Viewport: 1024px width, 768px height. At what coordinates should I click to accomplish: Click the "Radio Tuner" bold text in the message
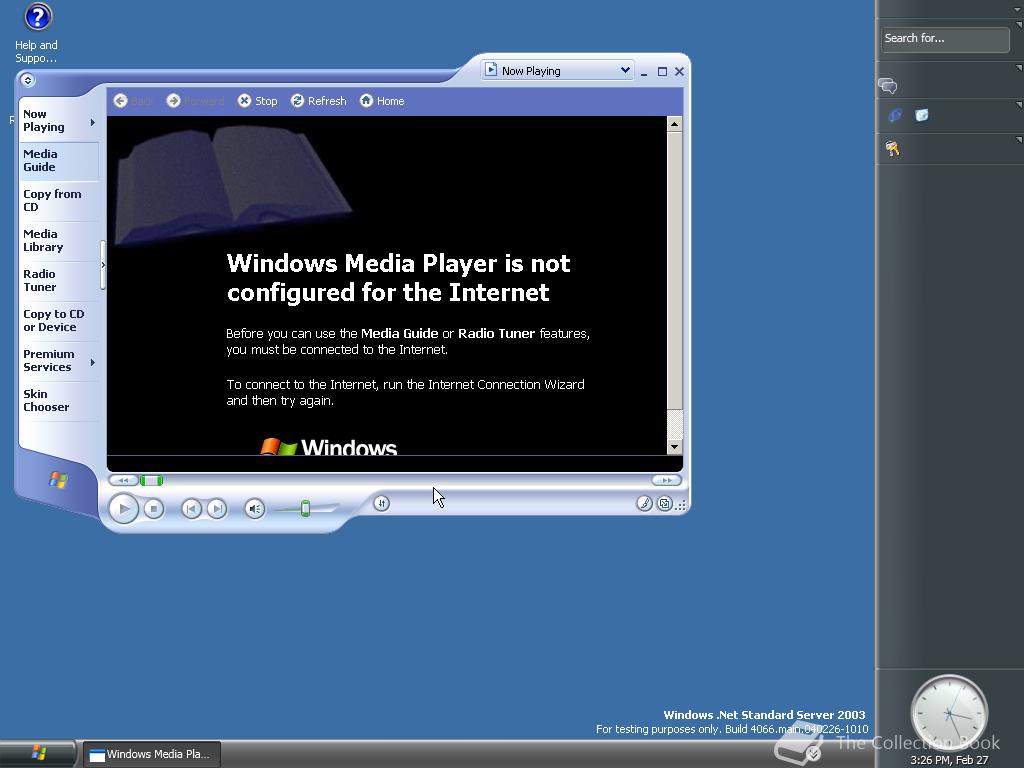pyautogui.click(x=496, y=333)
